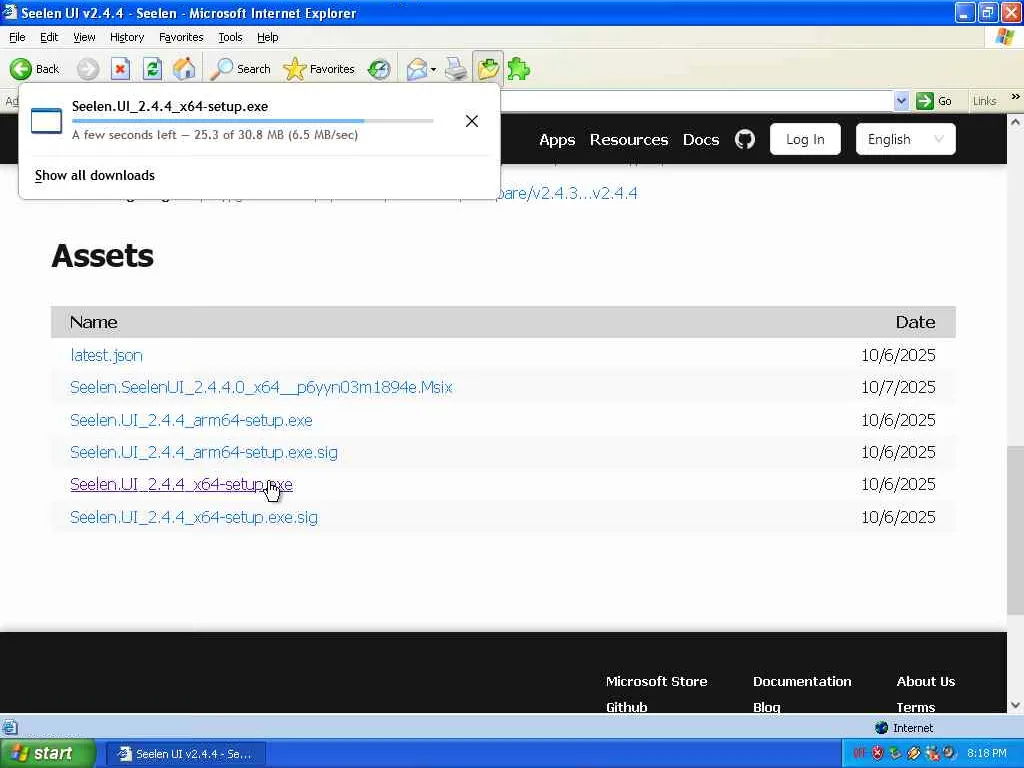The image size is (1024, 768).
Task: Open the Tools menu
Action: click(230, 37)
